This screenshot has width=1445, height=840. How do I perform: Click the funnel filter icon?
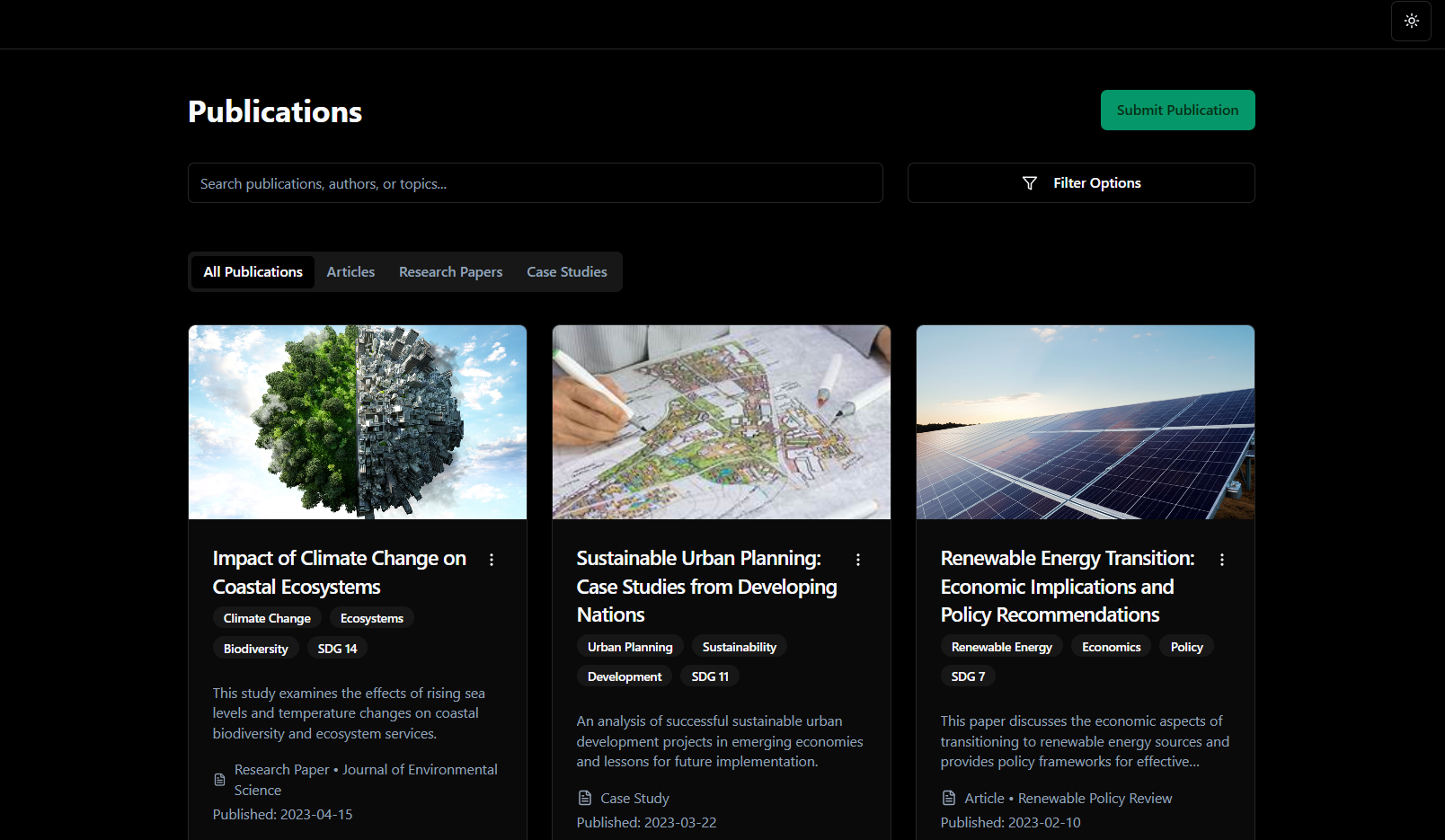point(1030,183)
